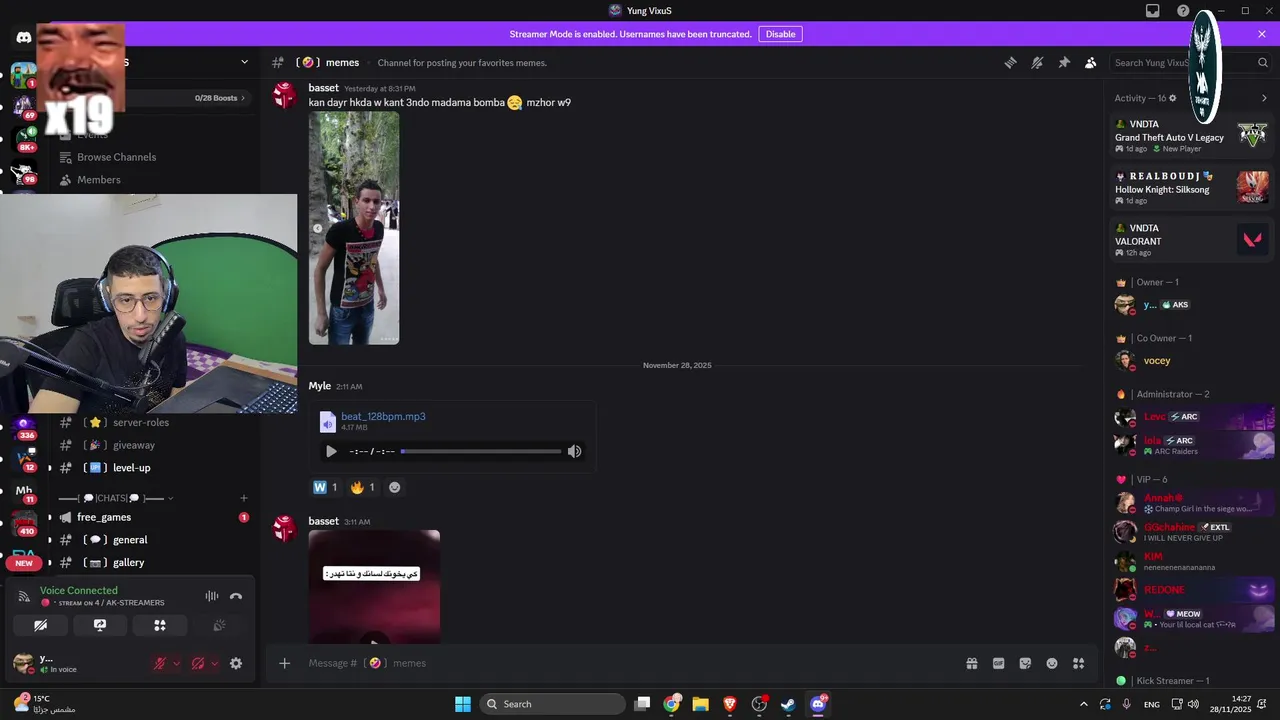Open the GIF picker
The width and height of the screenshot is (1280, 720).
[x=998, y=663]
